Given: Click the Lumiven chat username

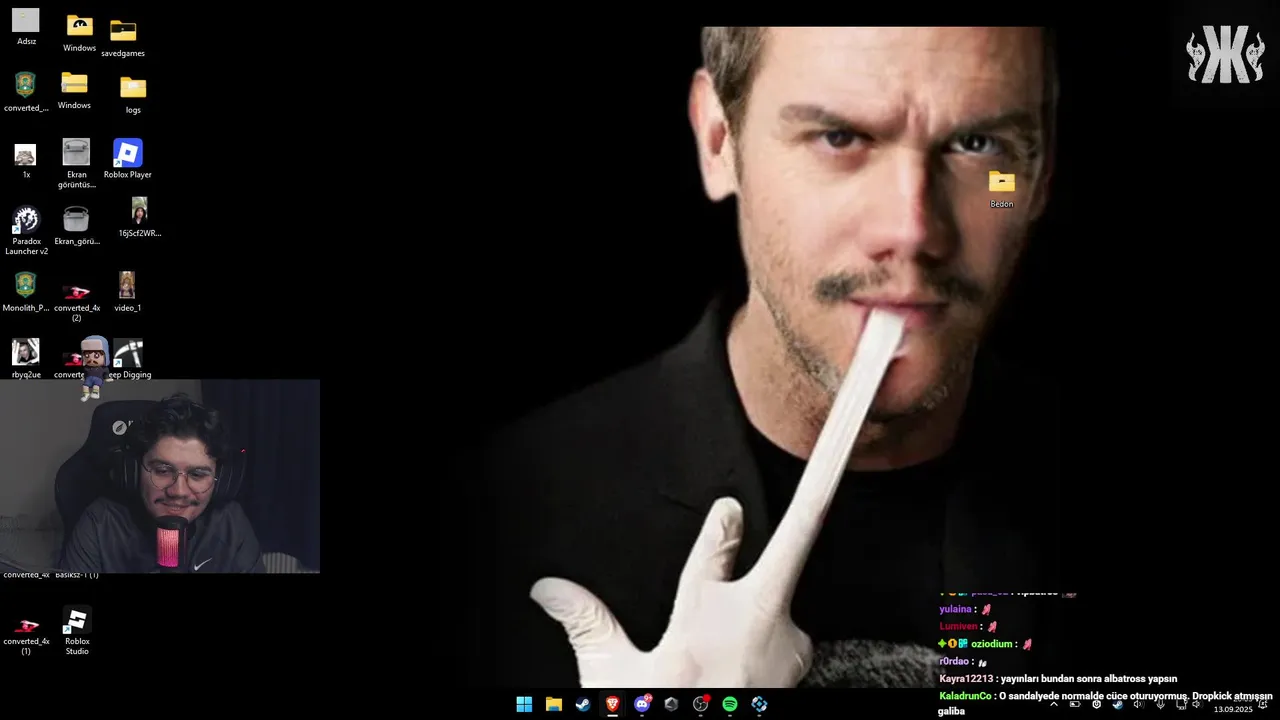Looking at the screenshot, I should (958, 627).
